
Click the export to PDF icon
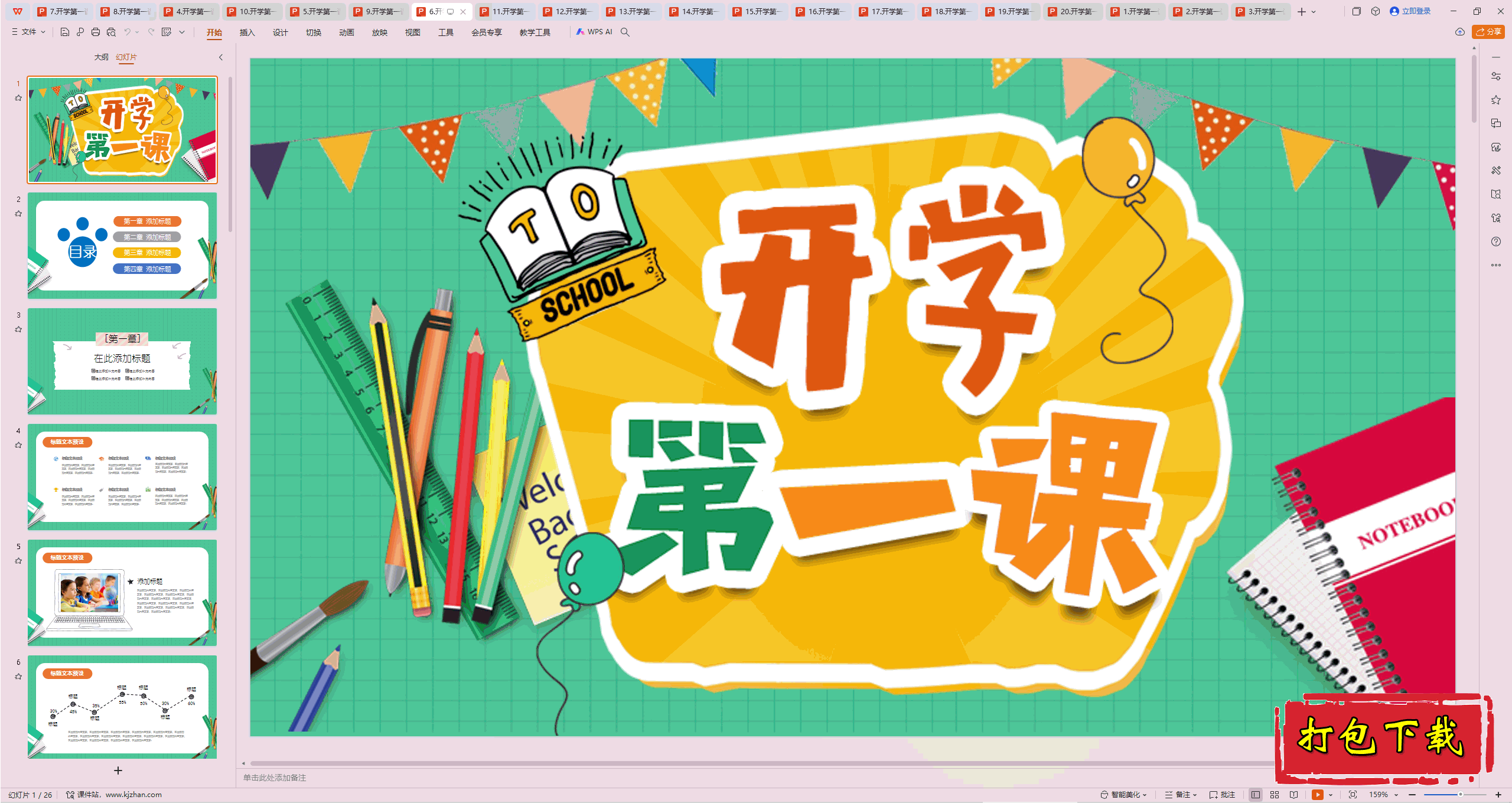click(x=80, y=32)
